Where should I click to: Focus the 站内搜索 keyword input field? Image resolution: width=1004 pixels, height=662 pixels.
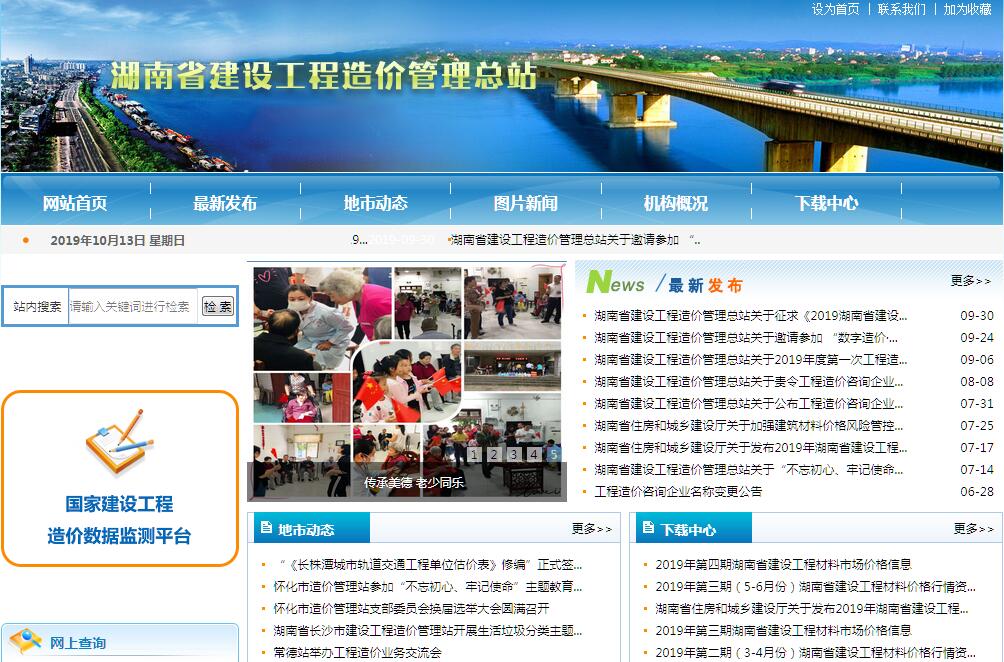[x=131, y=306]
